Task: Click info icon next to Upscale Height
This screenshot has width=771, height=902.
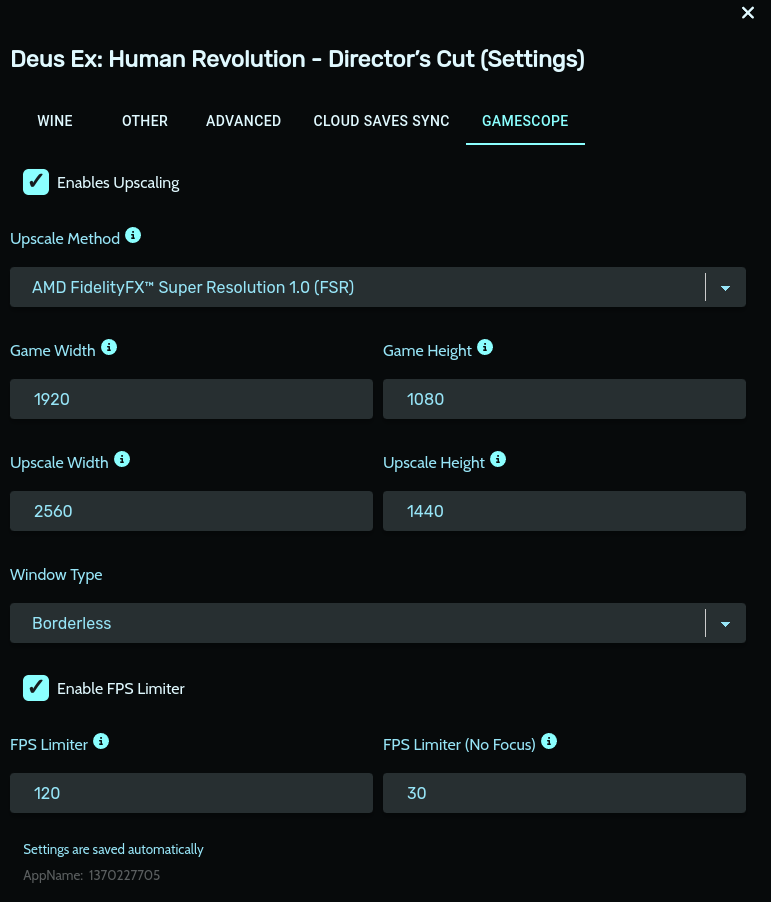Action: (x=498, y=460)
